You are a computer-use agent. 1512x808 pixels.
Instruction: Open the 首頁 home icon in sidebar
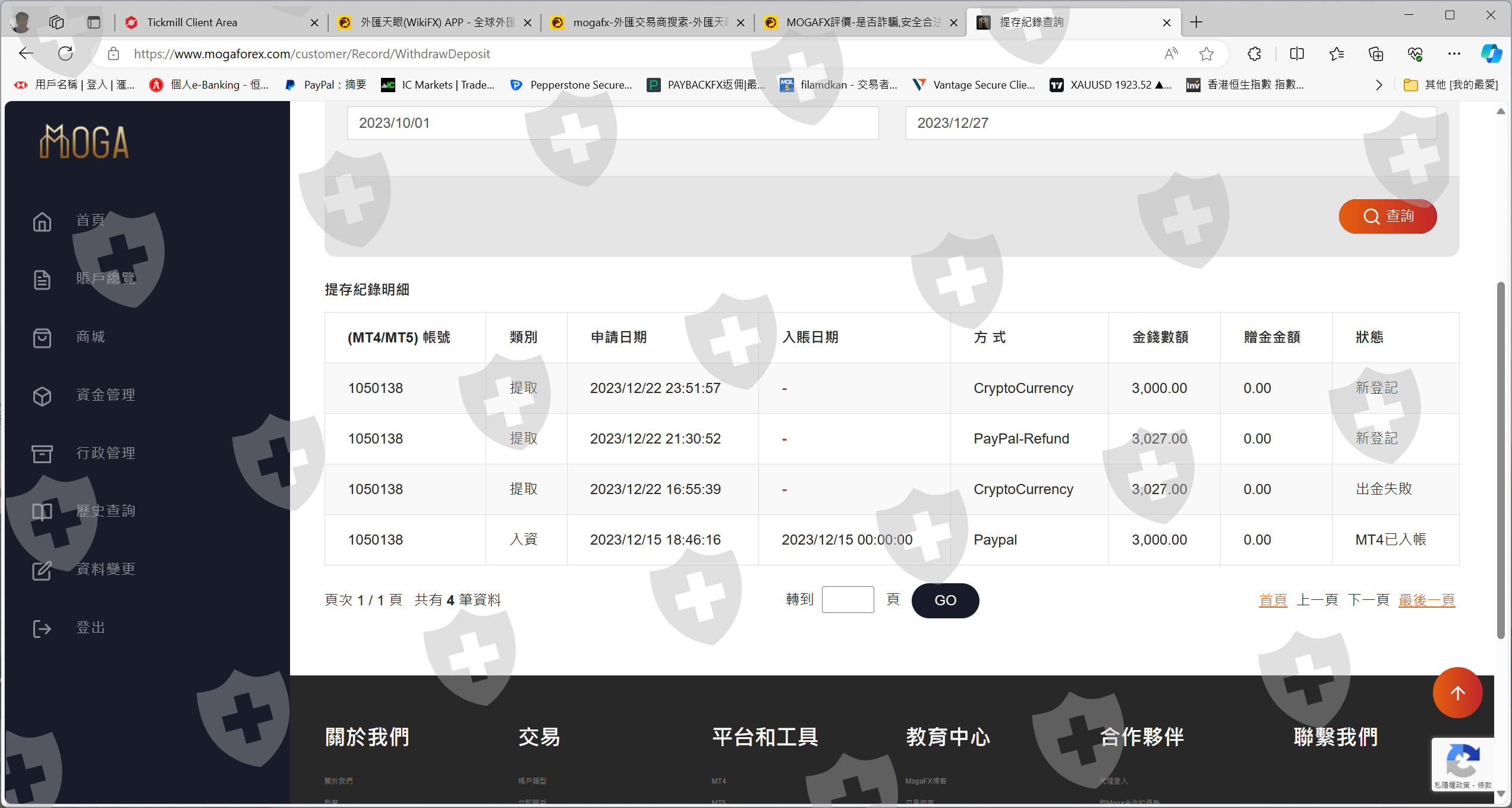pyautogui.click(x=42, y=221)
